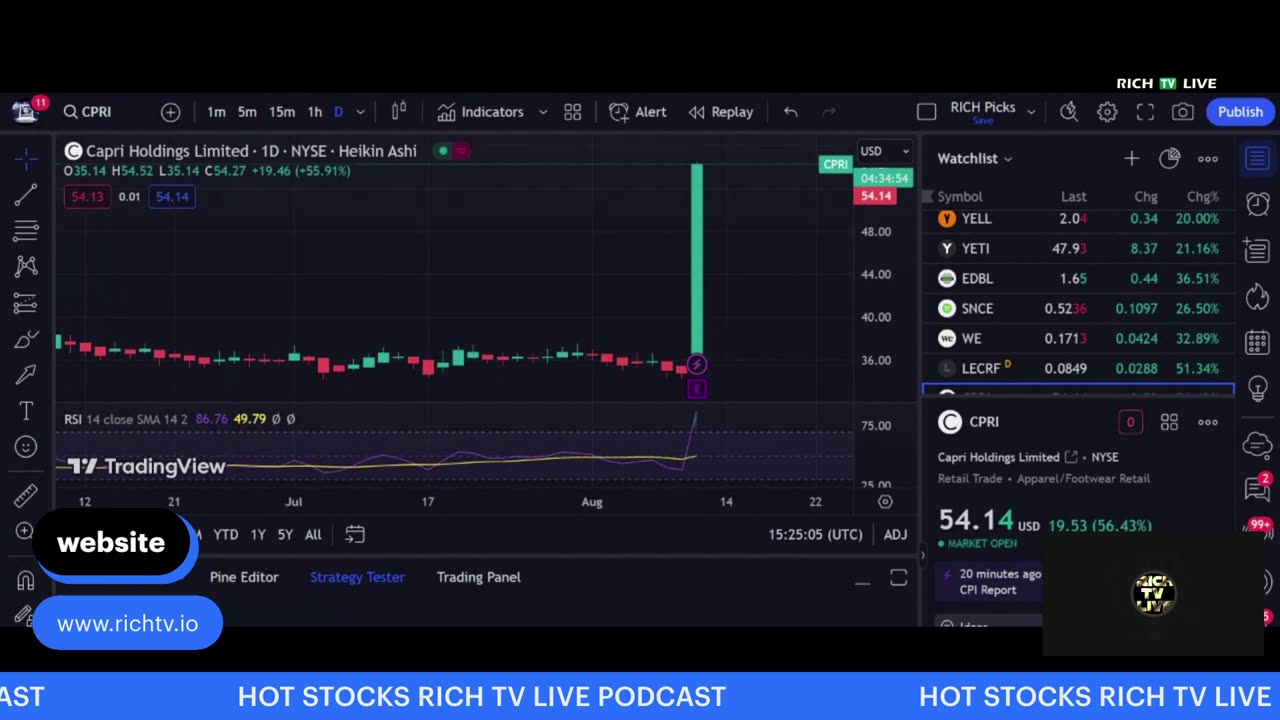
Task: Open the Strategy Tester tab
Action: click(x=357, y=577)
